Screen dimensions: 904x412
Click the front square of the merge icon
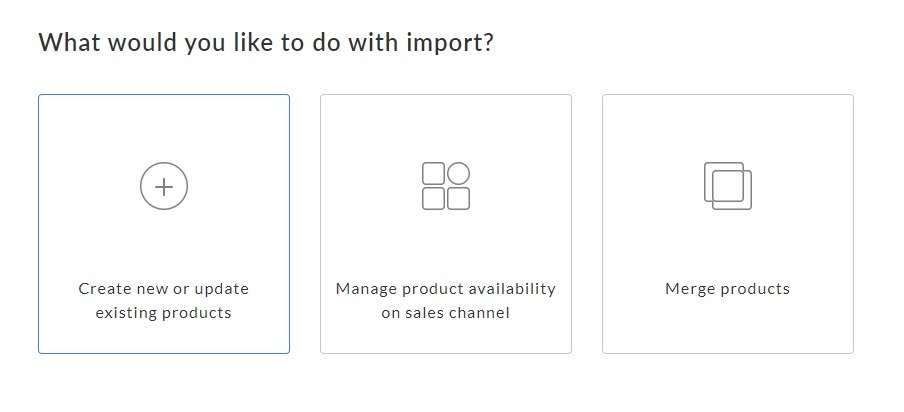[x=732, y=190]
